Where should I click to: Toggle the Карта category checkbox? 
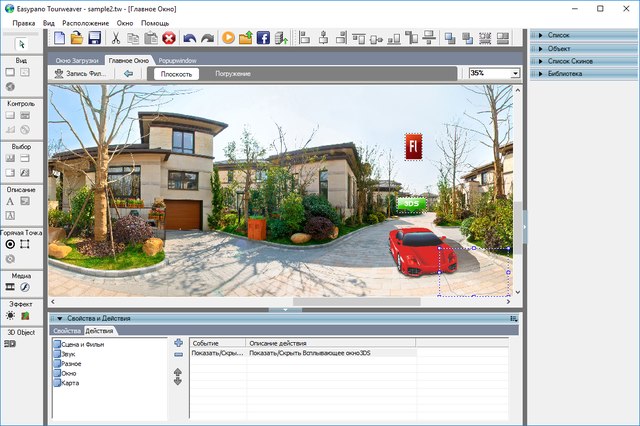tap(57, 383)
